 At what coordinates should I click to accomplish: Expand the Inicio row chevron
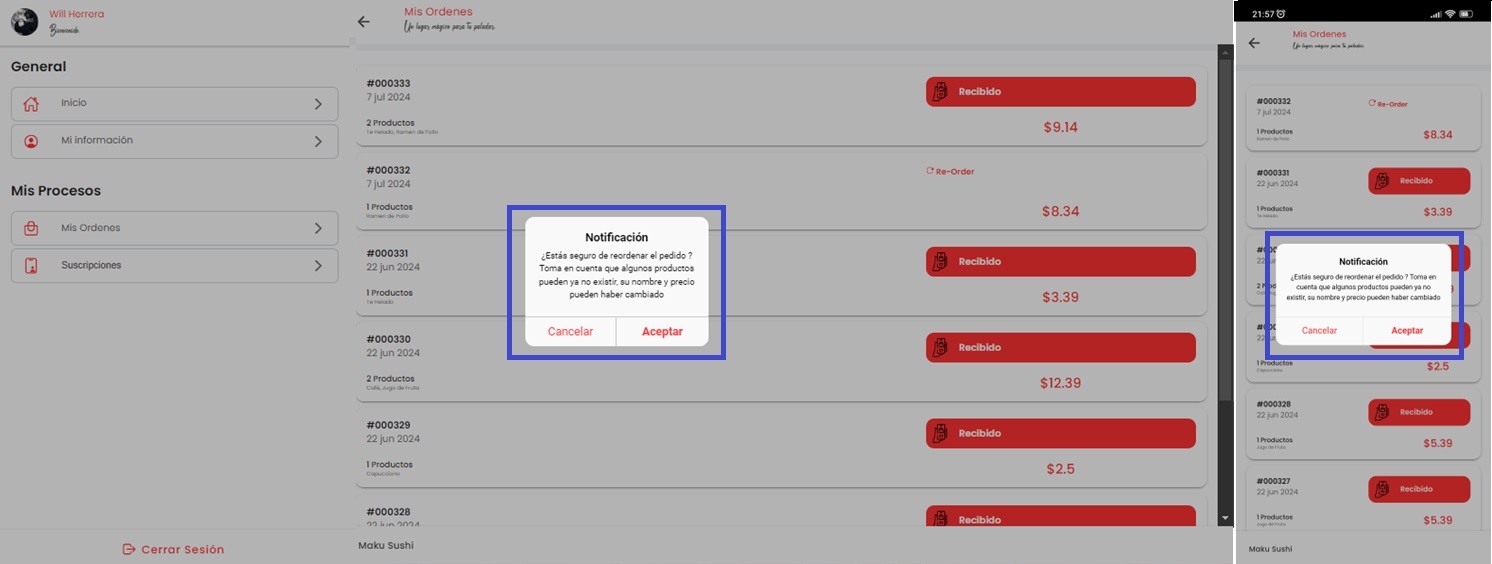(318, 104)
